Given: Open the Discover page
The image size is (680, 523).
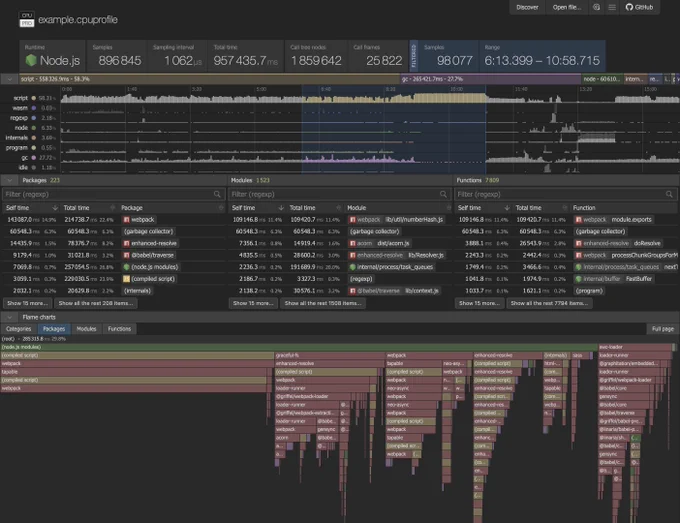Looking at the screenshot, I should pos(527,7).
